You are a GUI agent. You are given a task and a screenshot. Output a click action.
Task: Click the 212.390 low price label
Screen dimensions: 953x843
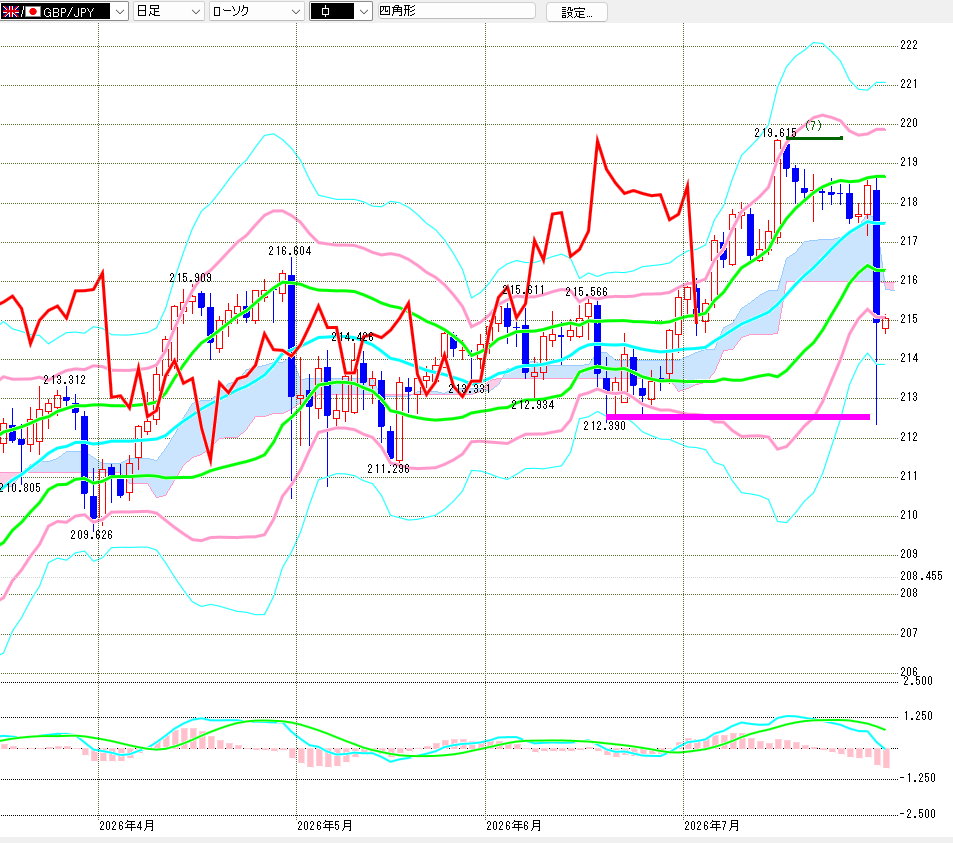coord(604,425)
